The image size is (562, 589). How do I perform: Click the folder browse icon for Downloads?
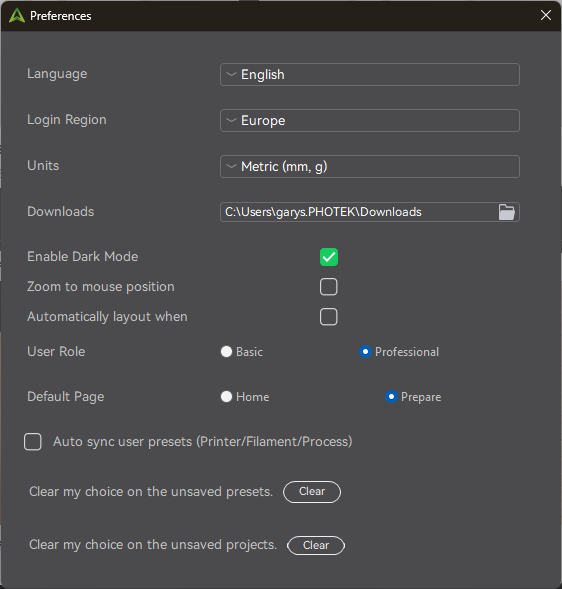(506, 212)
